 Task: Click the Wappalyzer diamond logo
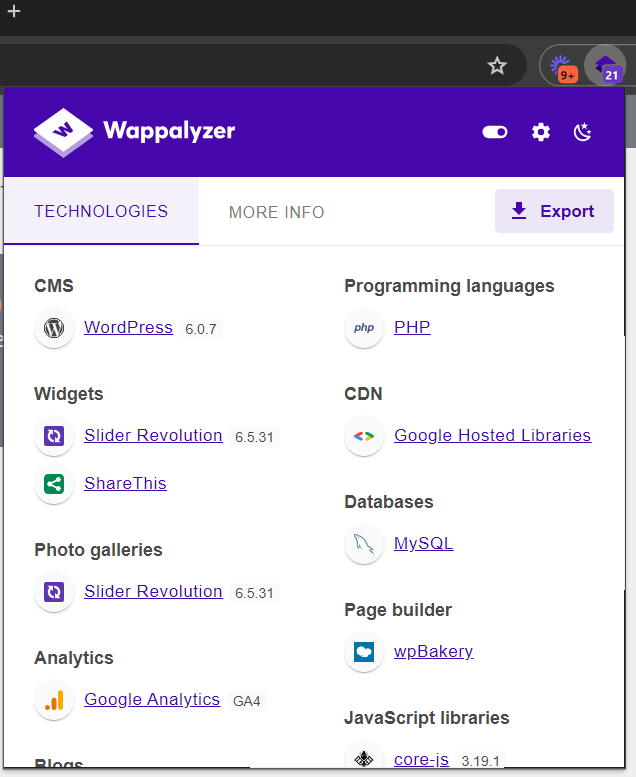pyautogui.click(x=63, y=132)
